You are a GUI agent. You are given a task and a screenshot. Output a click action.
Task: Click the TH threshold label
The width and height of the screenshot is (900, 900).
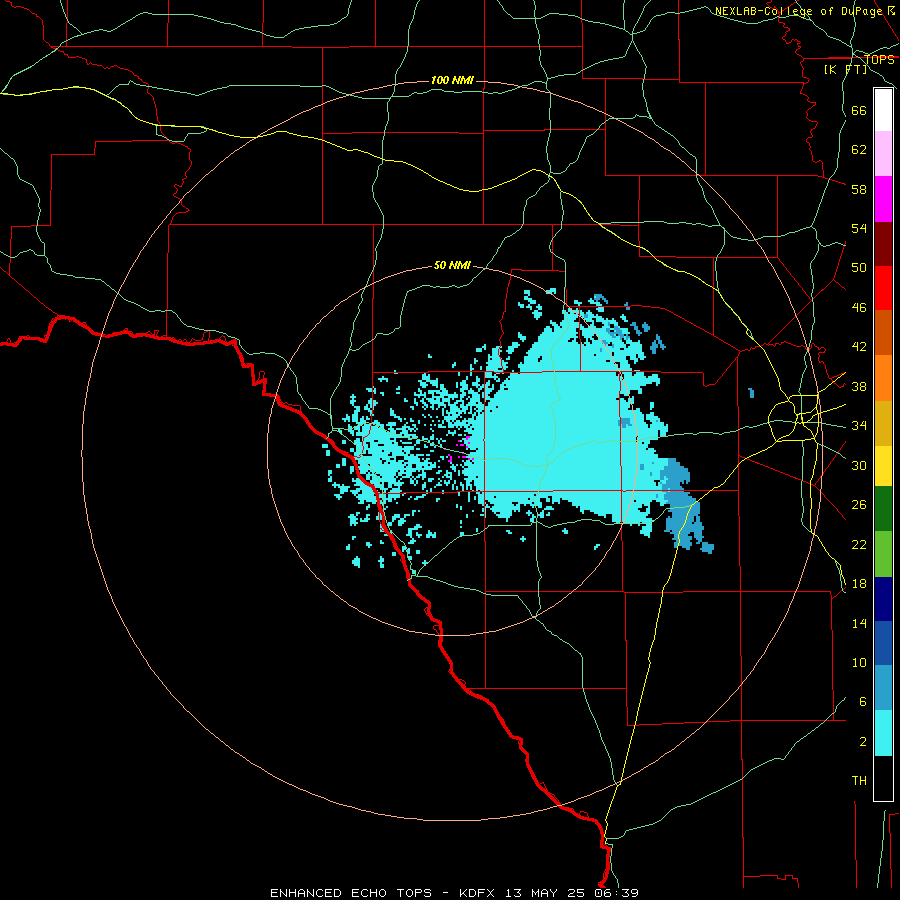click(x=859, y=781)
